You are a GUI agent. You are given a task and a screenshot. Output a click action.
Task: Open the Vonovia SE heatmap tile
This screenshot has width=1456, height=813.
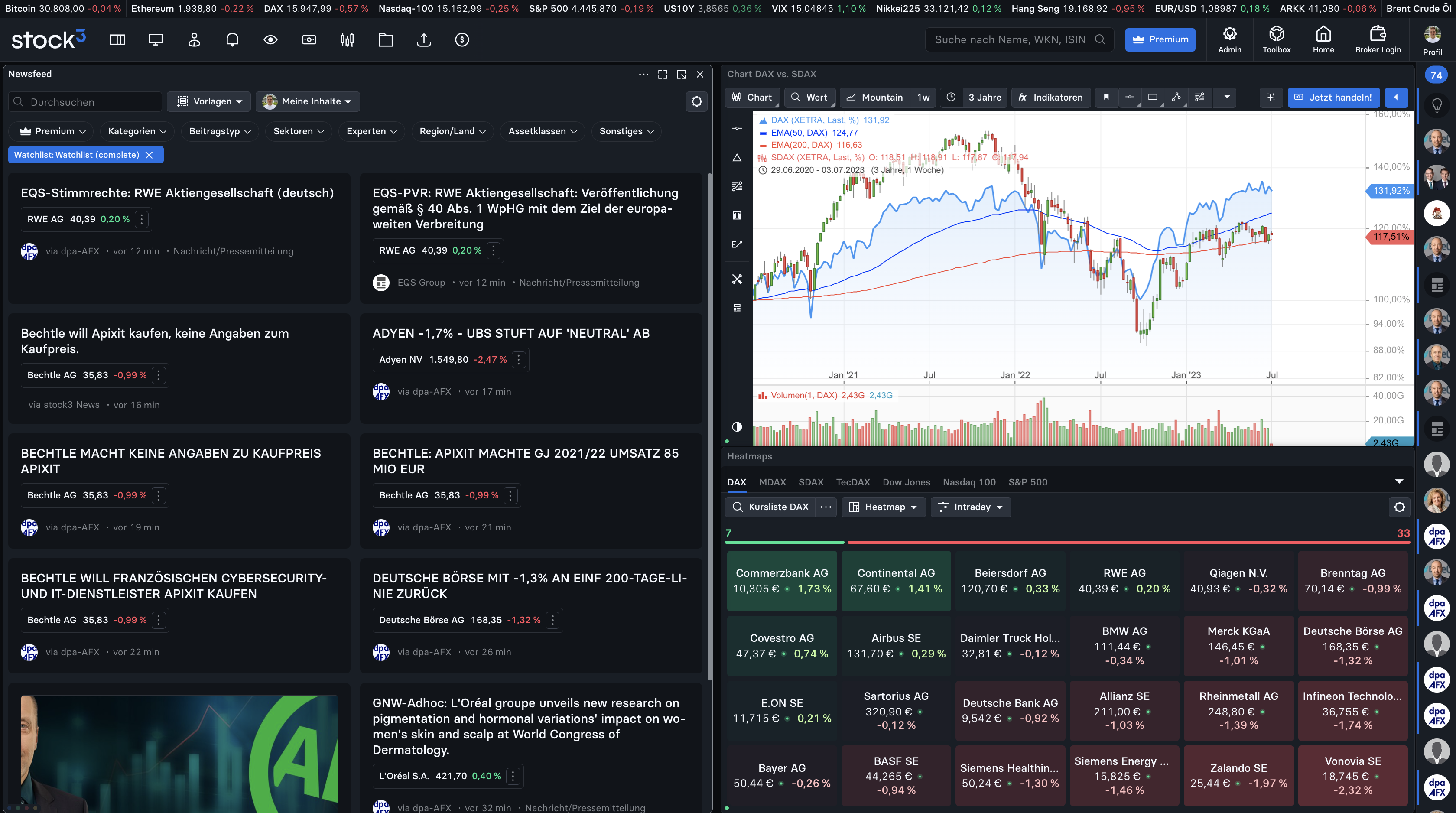click(x=1352, y=776)
